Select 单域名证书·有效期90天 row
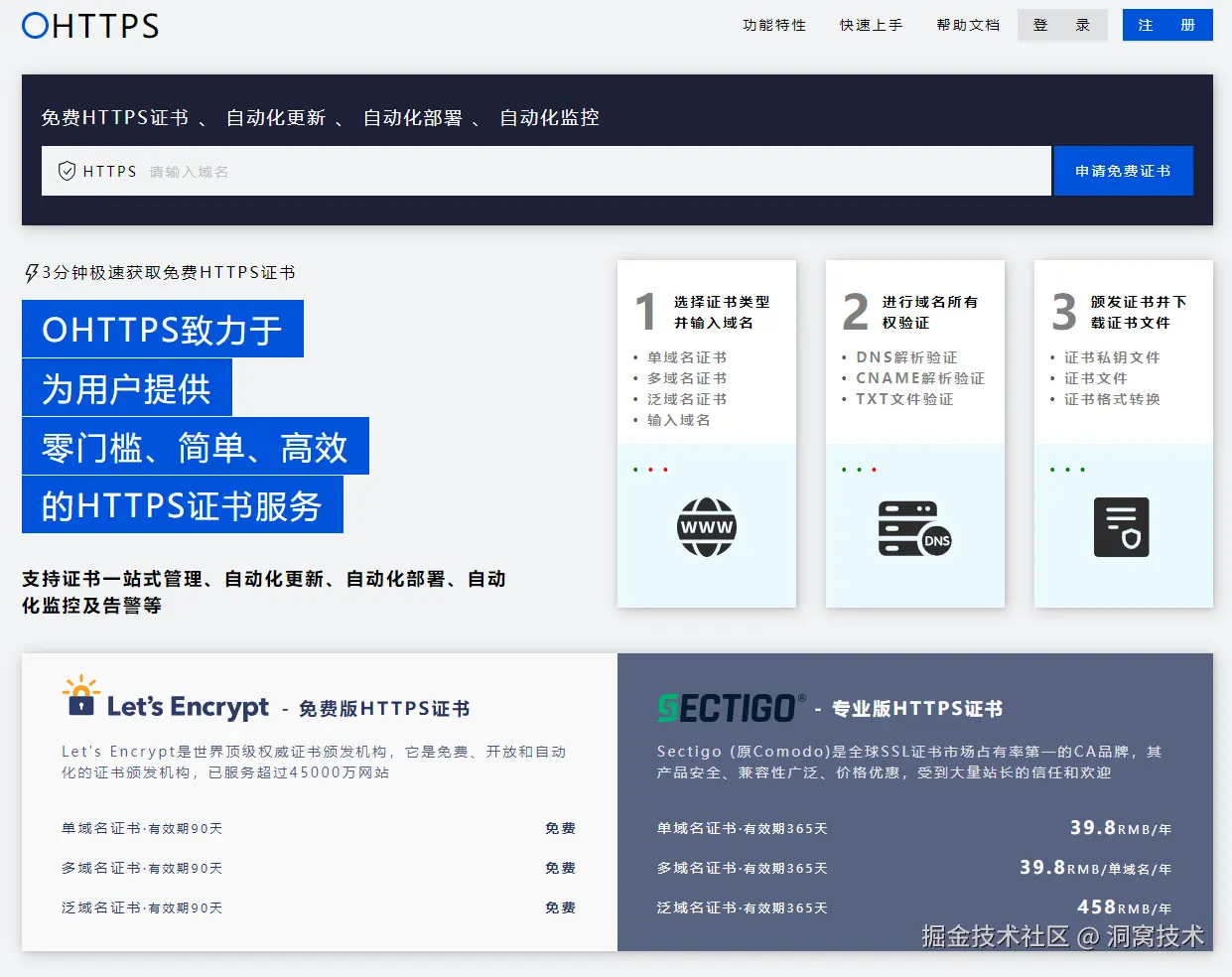The height and width of the screenshot is (977, 1232). 319,828
